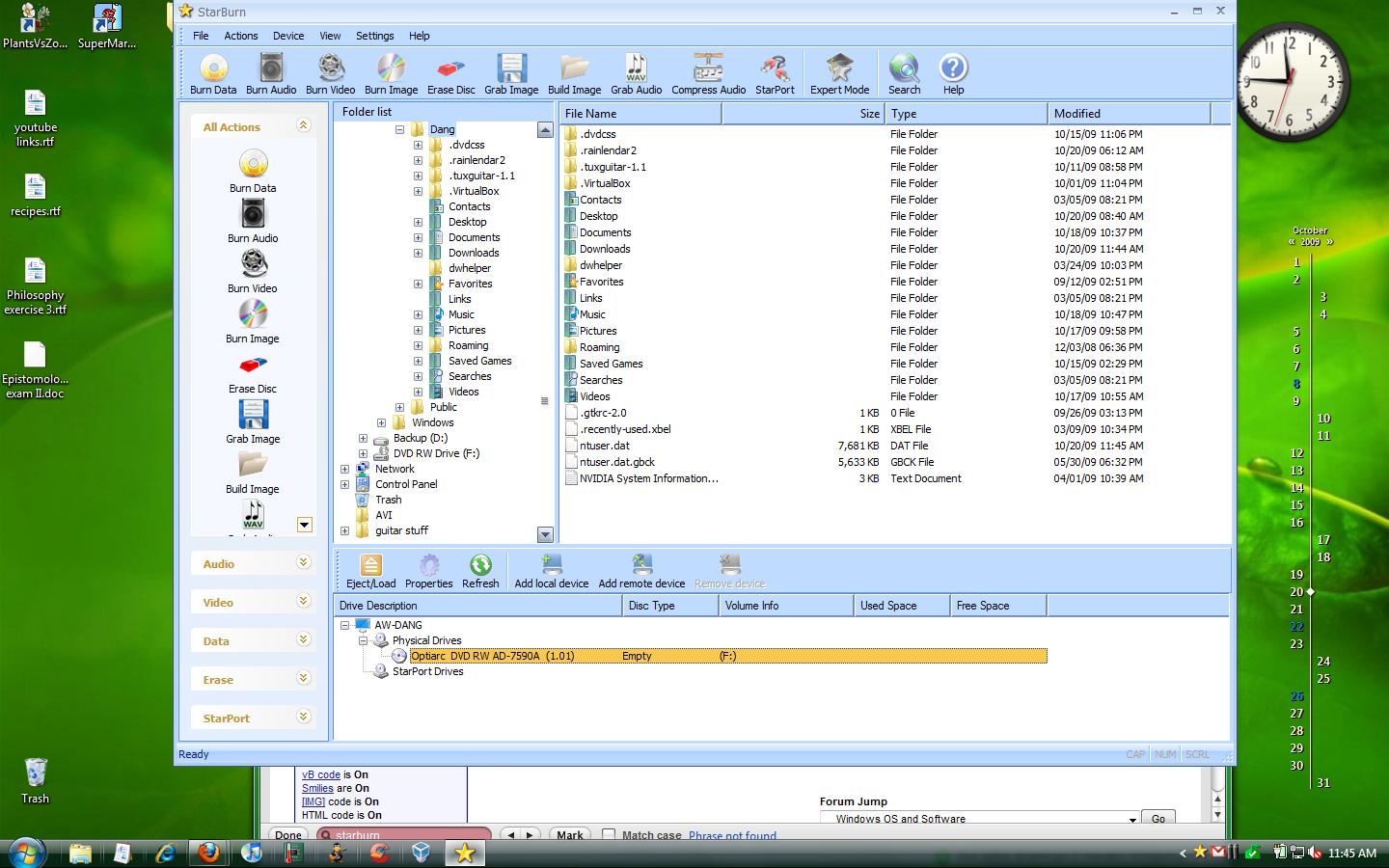The height and width of the screenshot is (868, 1389).
Task: Click Burn Image in the top toolbar
Action: (x=391, y=74)
